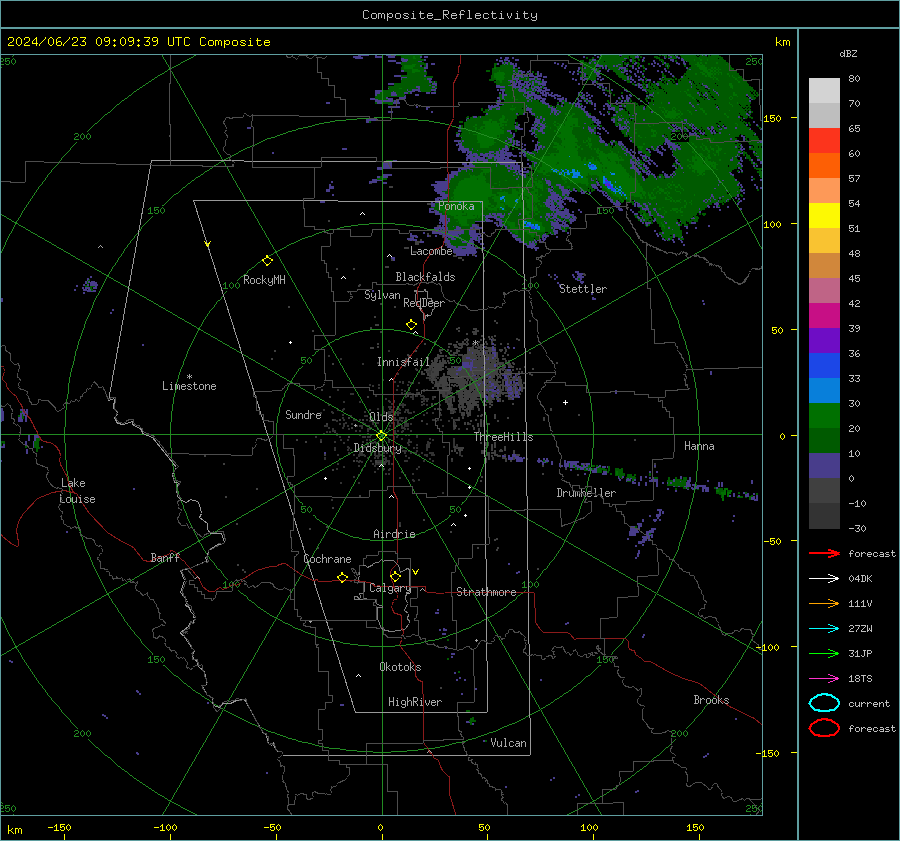900x841 pixels.
Task: Click the Airdrie town label
Action: [394, 534]
